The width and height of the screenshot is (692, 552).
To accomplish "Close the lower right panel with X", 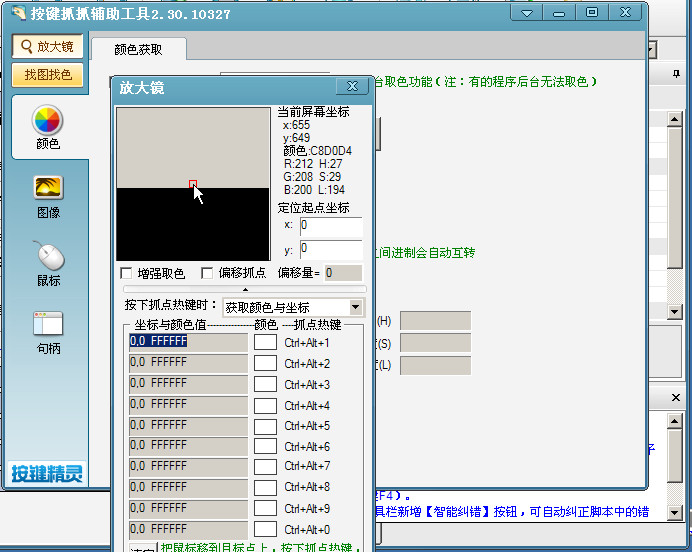I will [x=676, y=398].
